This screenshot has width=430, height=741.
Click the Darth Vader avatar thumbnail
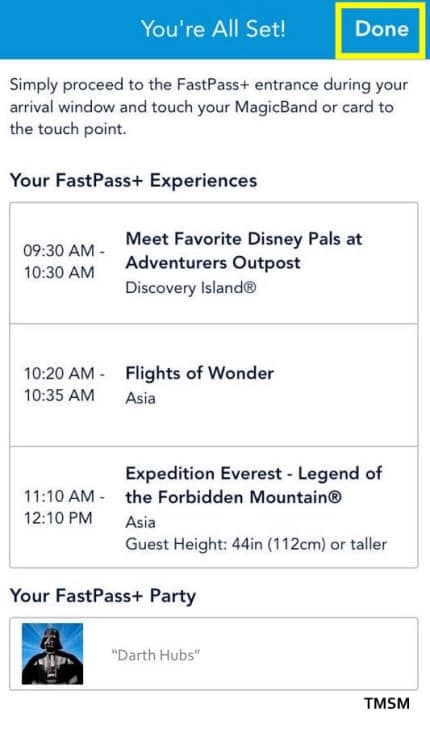point(52,654)
